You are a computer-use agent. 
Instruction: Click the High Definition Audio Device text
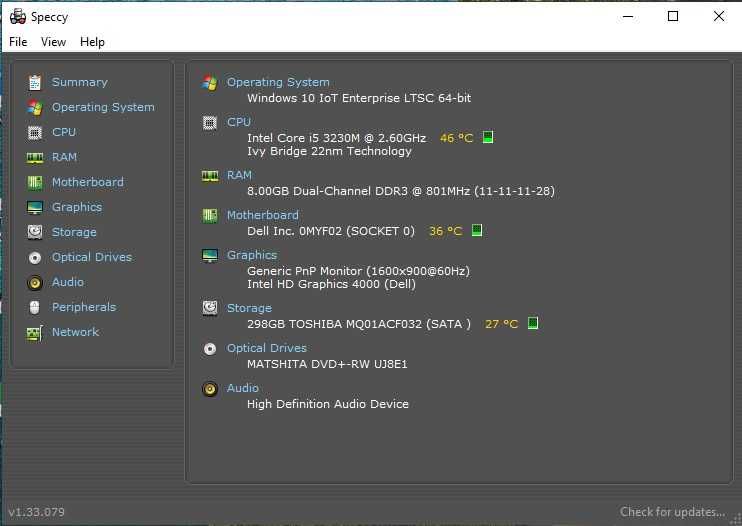(328, 404)
